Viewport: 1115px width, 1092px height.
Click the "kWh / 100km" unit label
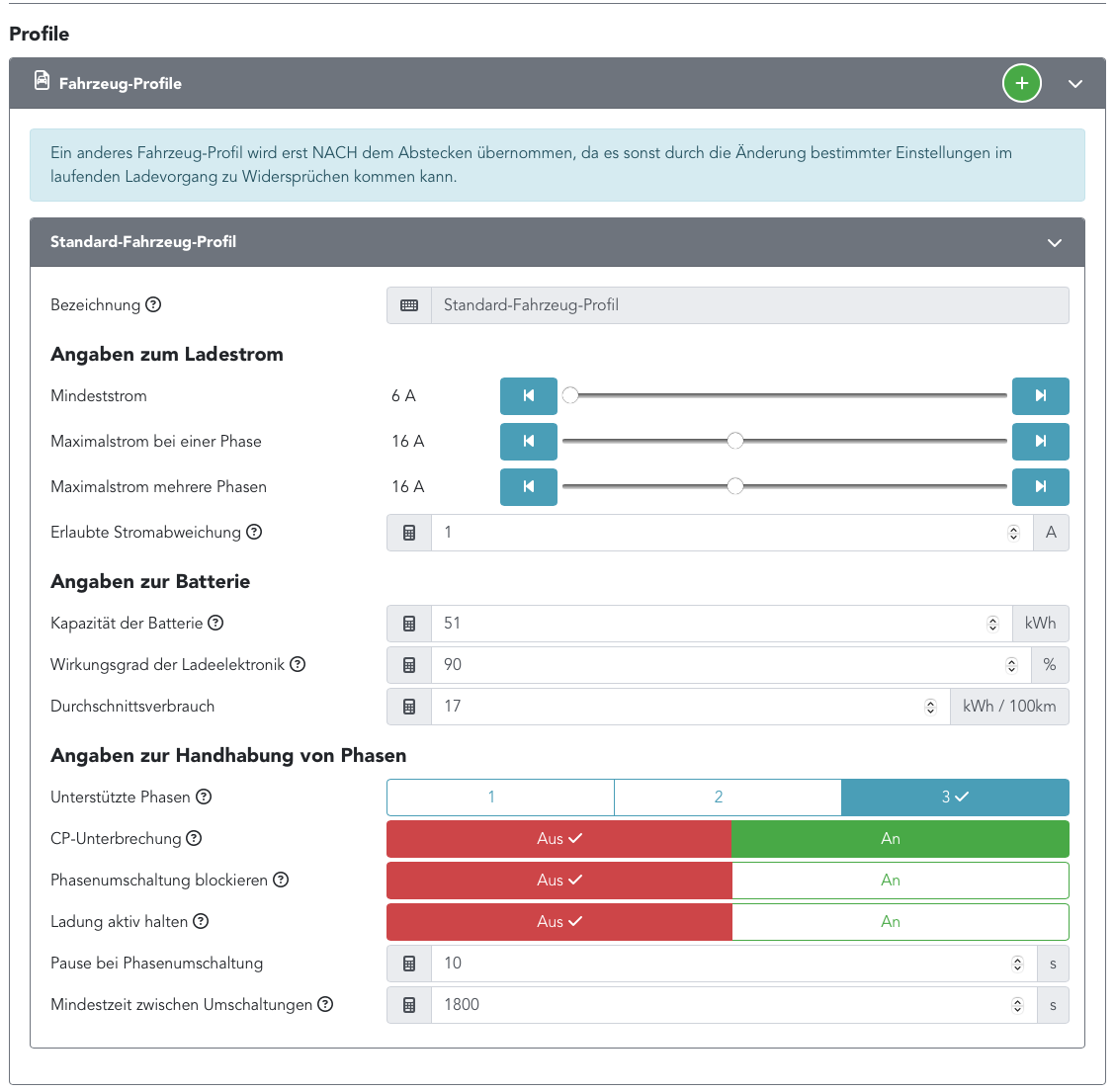[x=1009, y=707]
